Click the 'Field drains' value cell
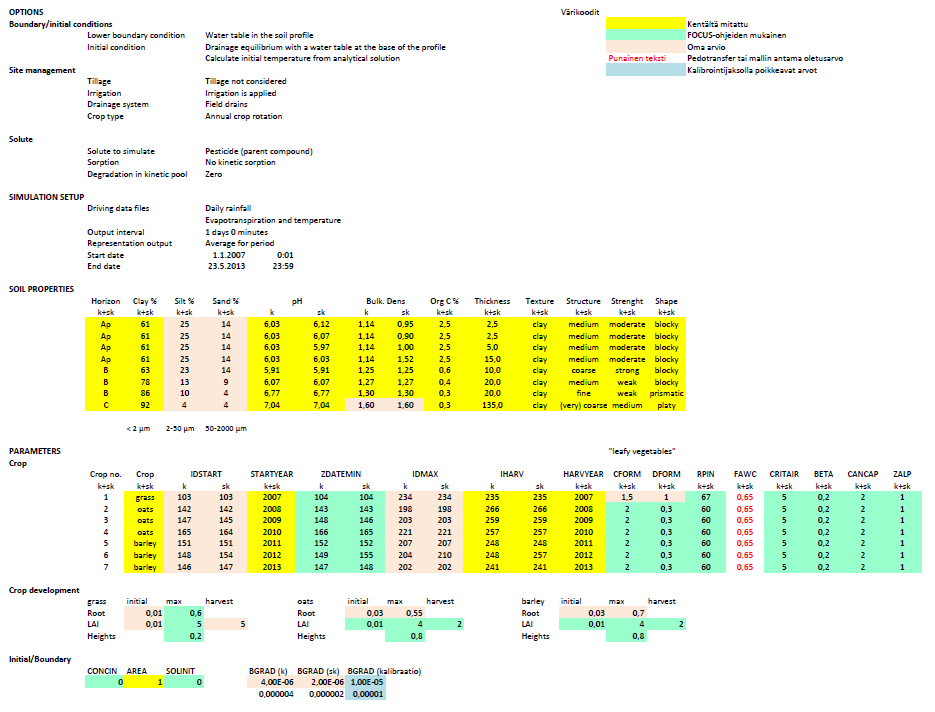The width and height of the screenshot is (935, 712). 226,104
